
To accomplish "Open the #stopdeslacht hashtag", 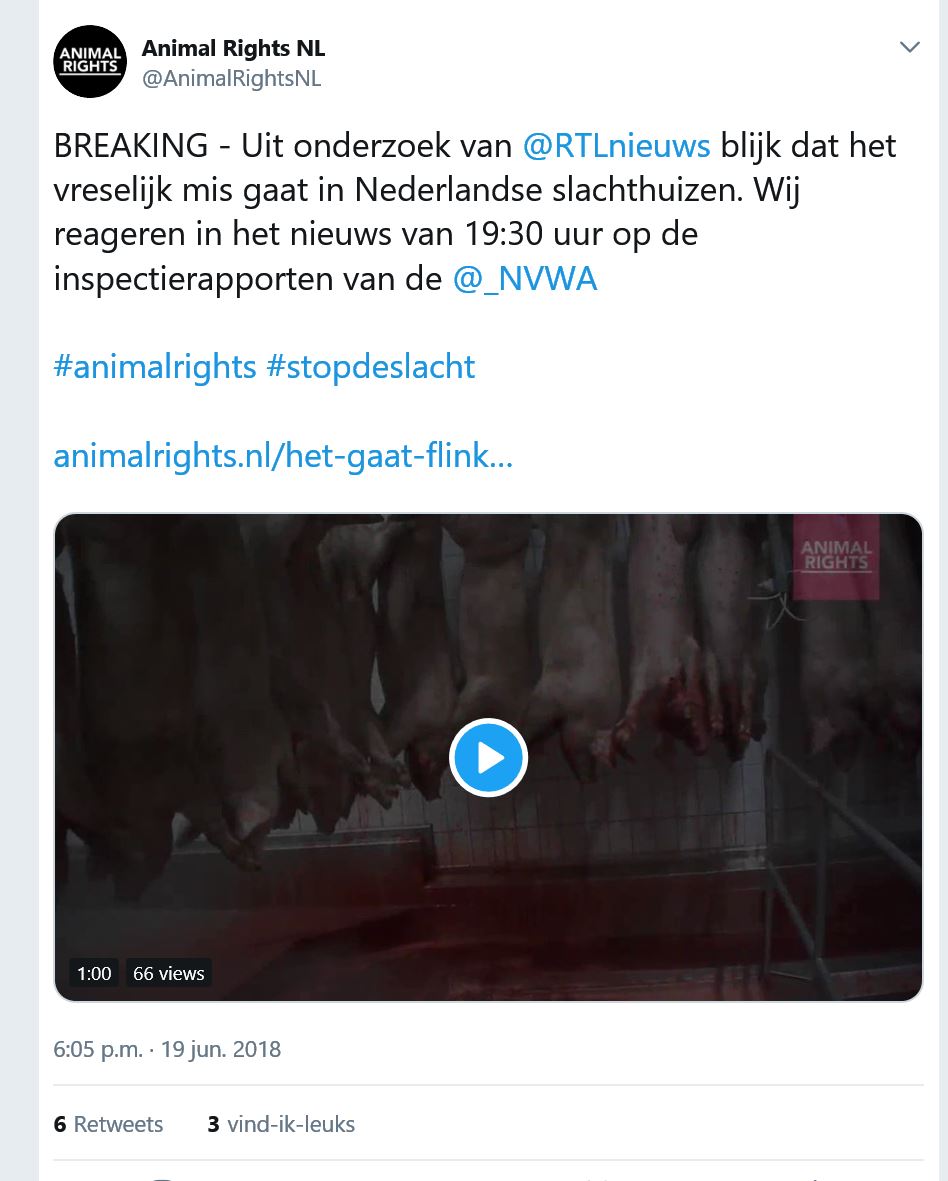I will click(x=370, y=367).
